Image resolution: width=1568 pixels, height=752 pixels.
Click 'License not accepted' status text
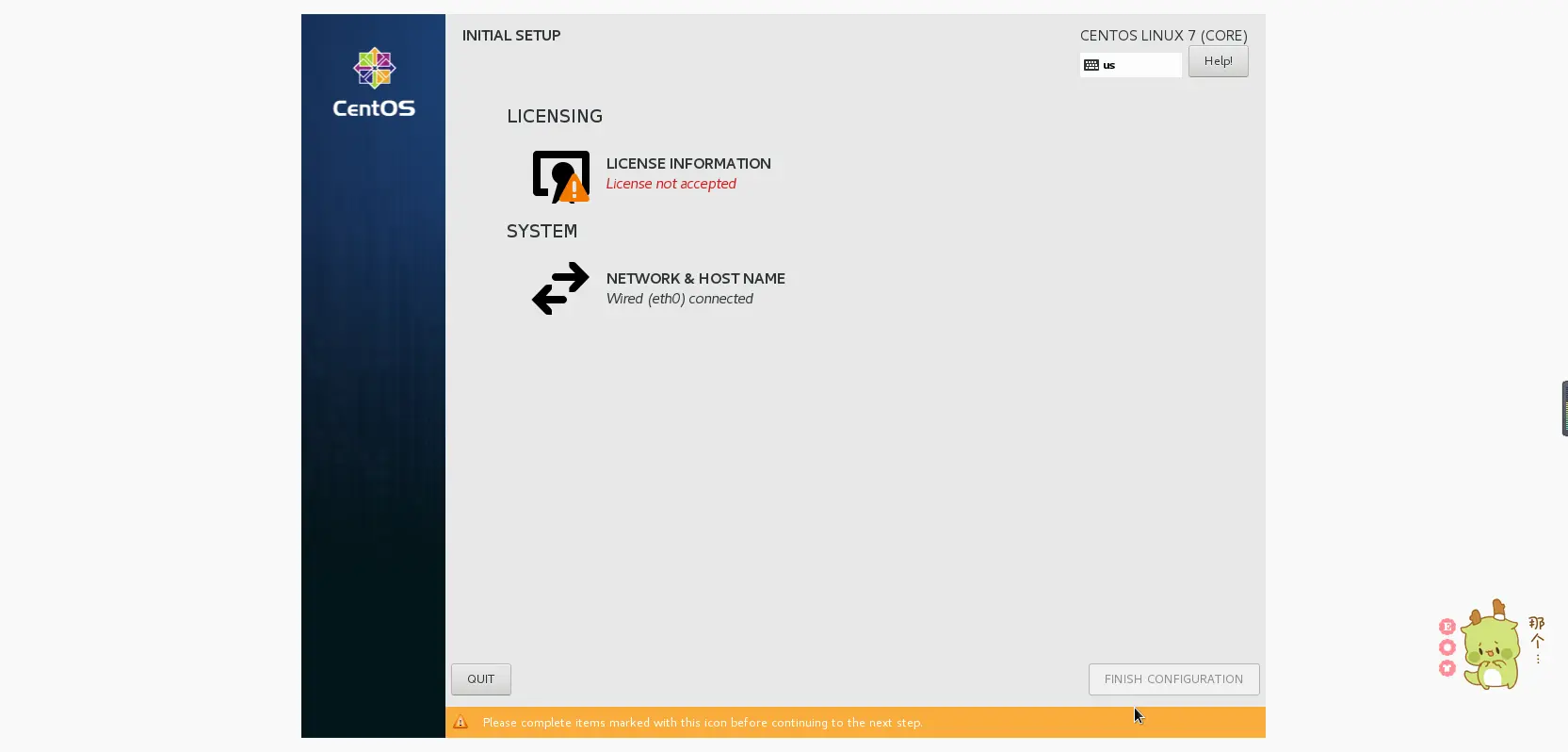point(671,184)
